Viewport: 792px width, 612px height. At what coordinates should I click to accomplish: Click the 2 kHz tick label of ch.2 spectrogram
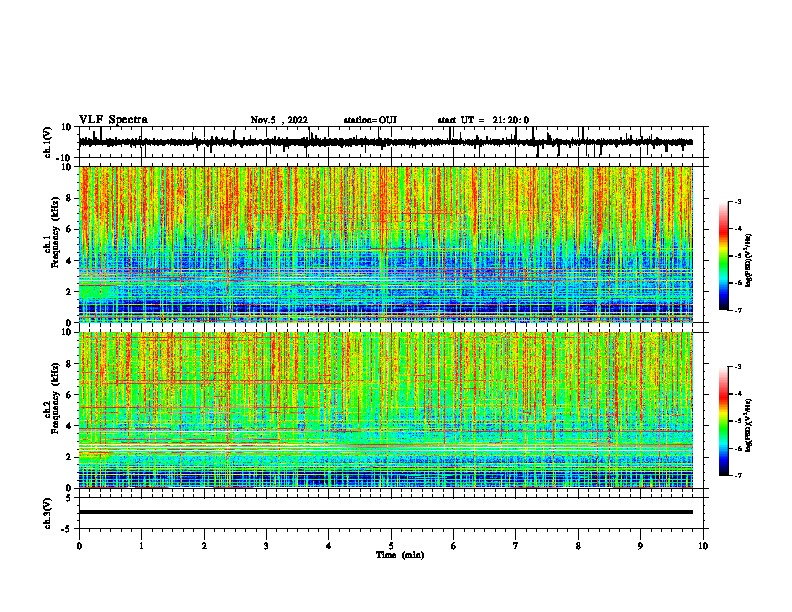tap(70, 457)
